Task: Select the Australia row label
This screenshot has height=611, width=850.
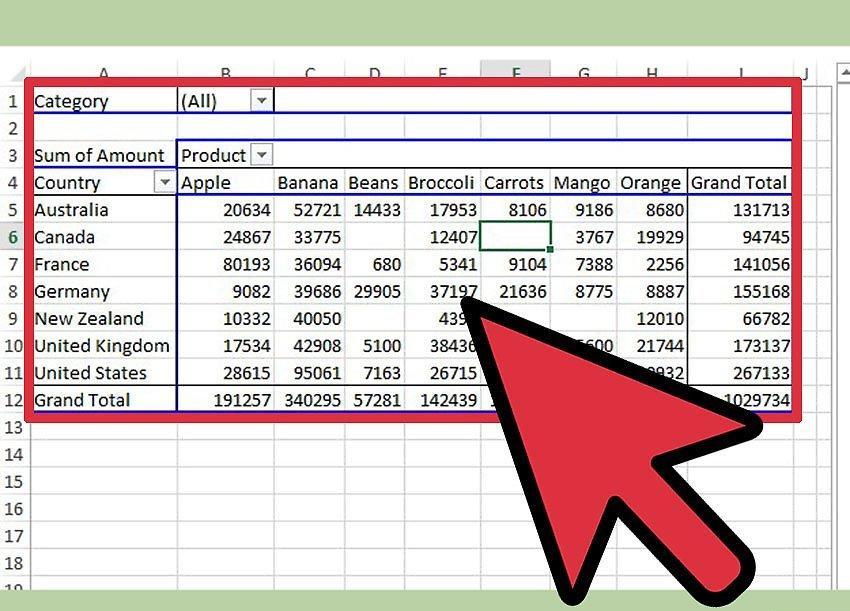Action: [105, 210]
